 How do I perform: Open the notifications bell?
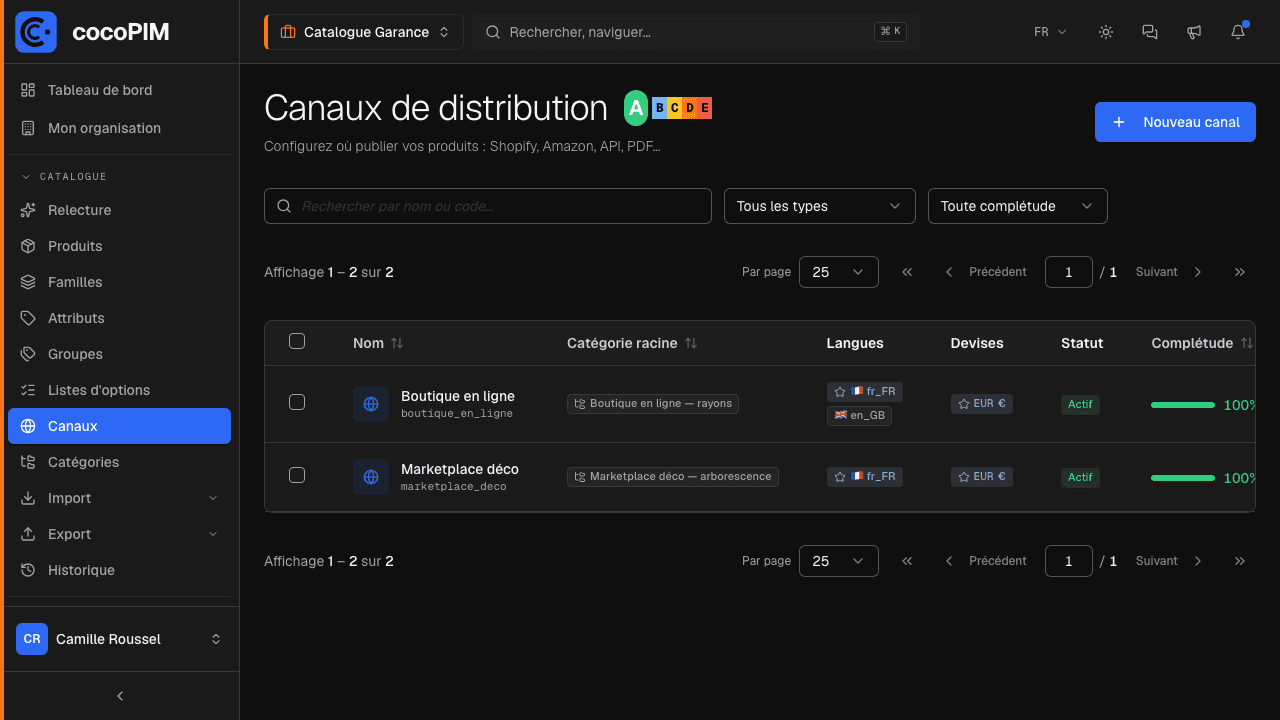point(1238,32)
